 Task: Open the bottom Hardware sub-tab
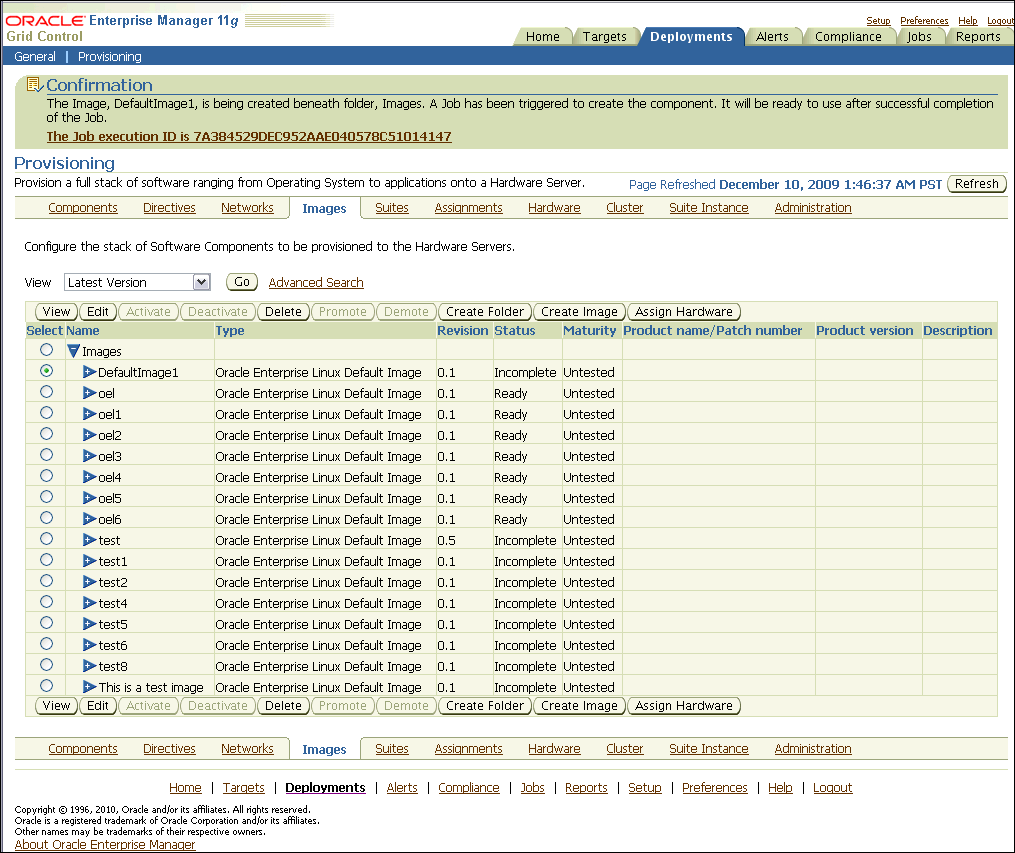(554, 749)
